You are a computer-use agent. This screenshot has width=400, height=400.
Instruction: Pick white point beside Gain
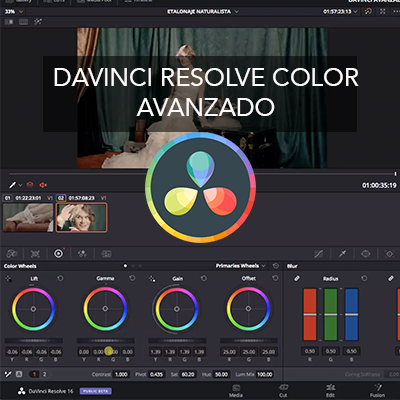(x=152, y=278)
